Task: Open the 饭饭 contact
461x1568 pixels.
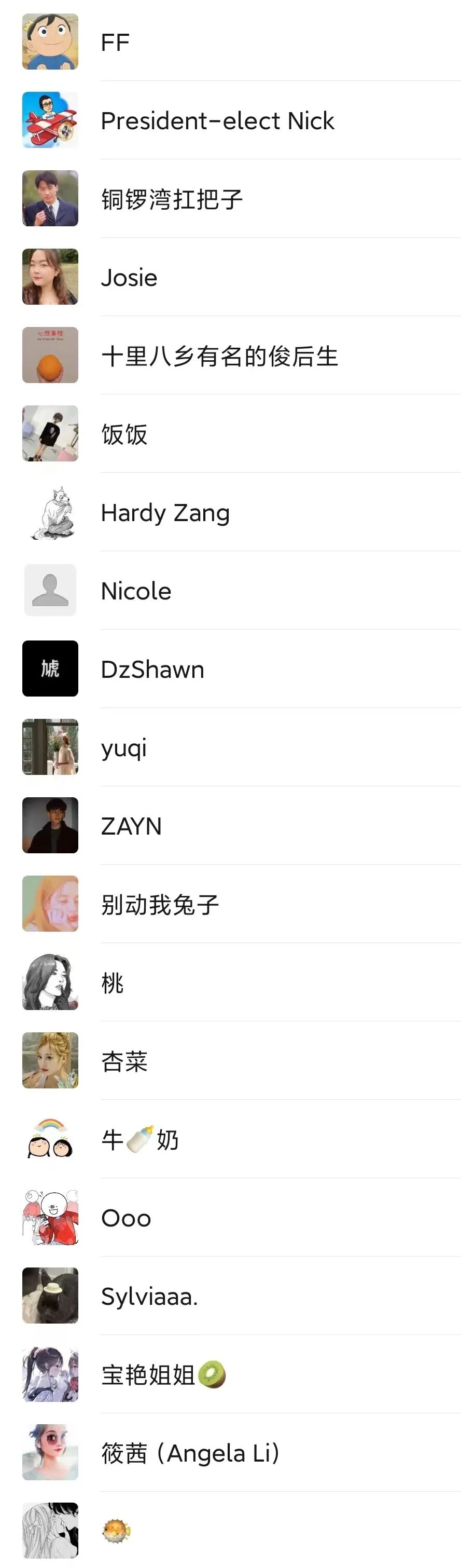Action: 230,433
